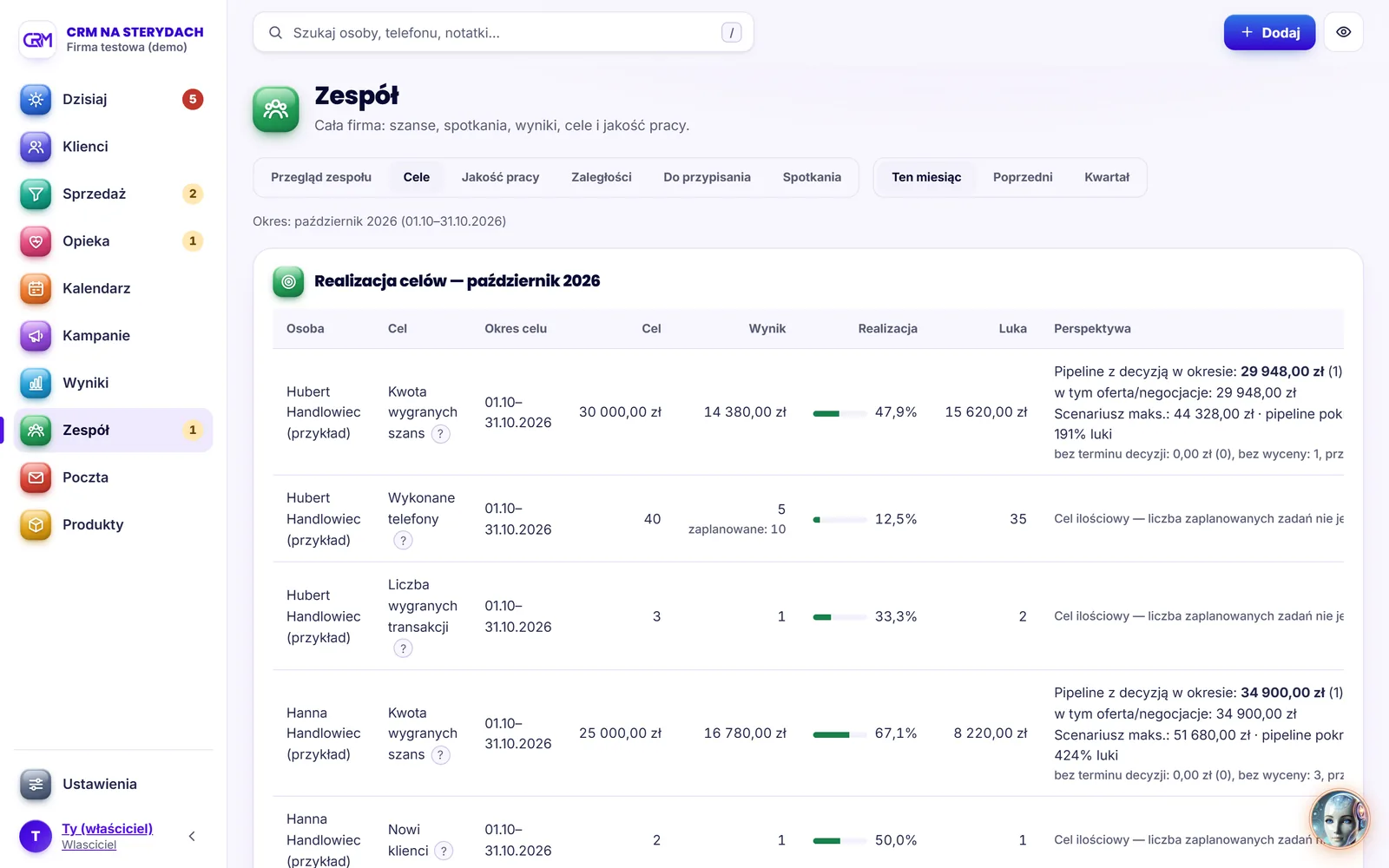Open Wyniki chart icon

pyautogui.click(x=36, y=383)
